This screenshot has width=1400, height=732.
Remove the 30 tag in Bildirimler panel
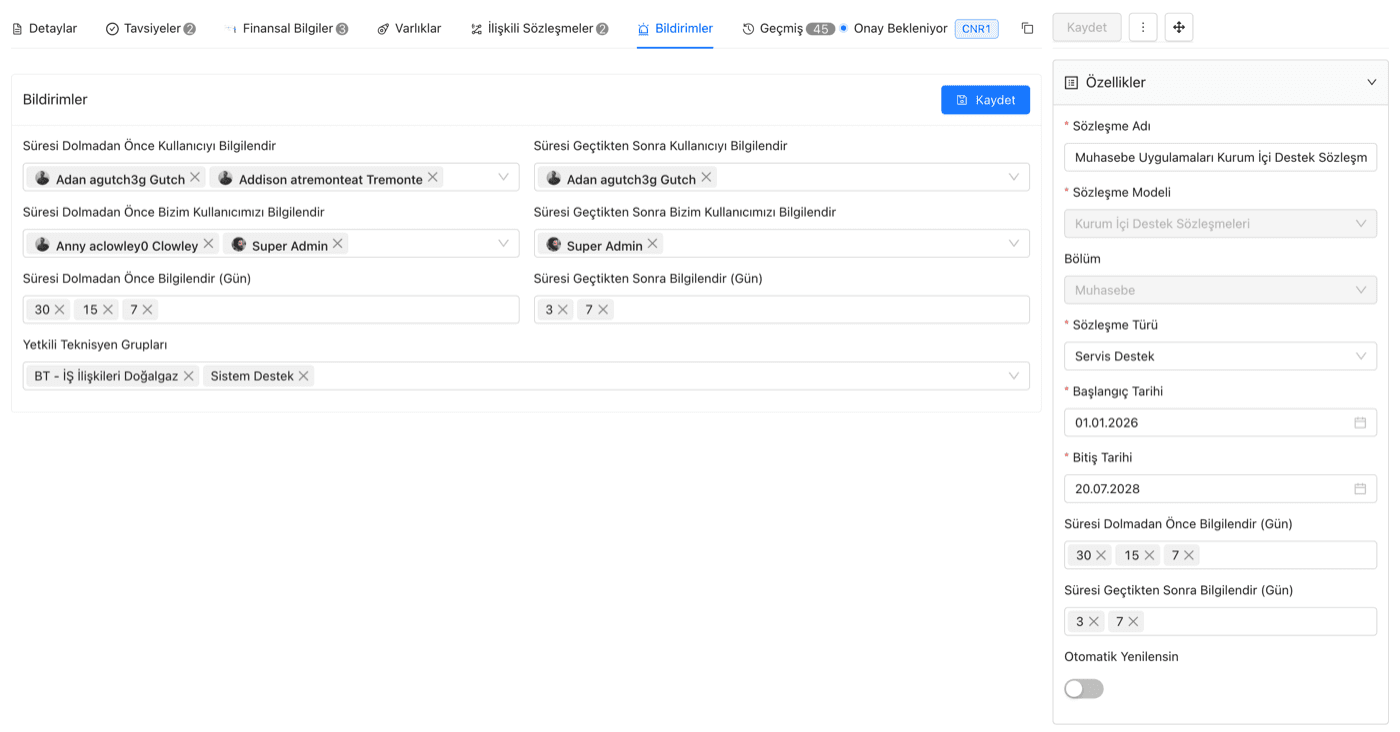tap(60, 310)
